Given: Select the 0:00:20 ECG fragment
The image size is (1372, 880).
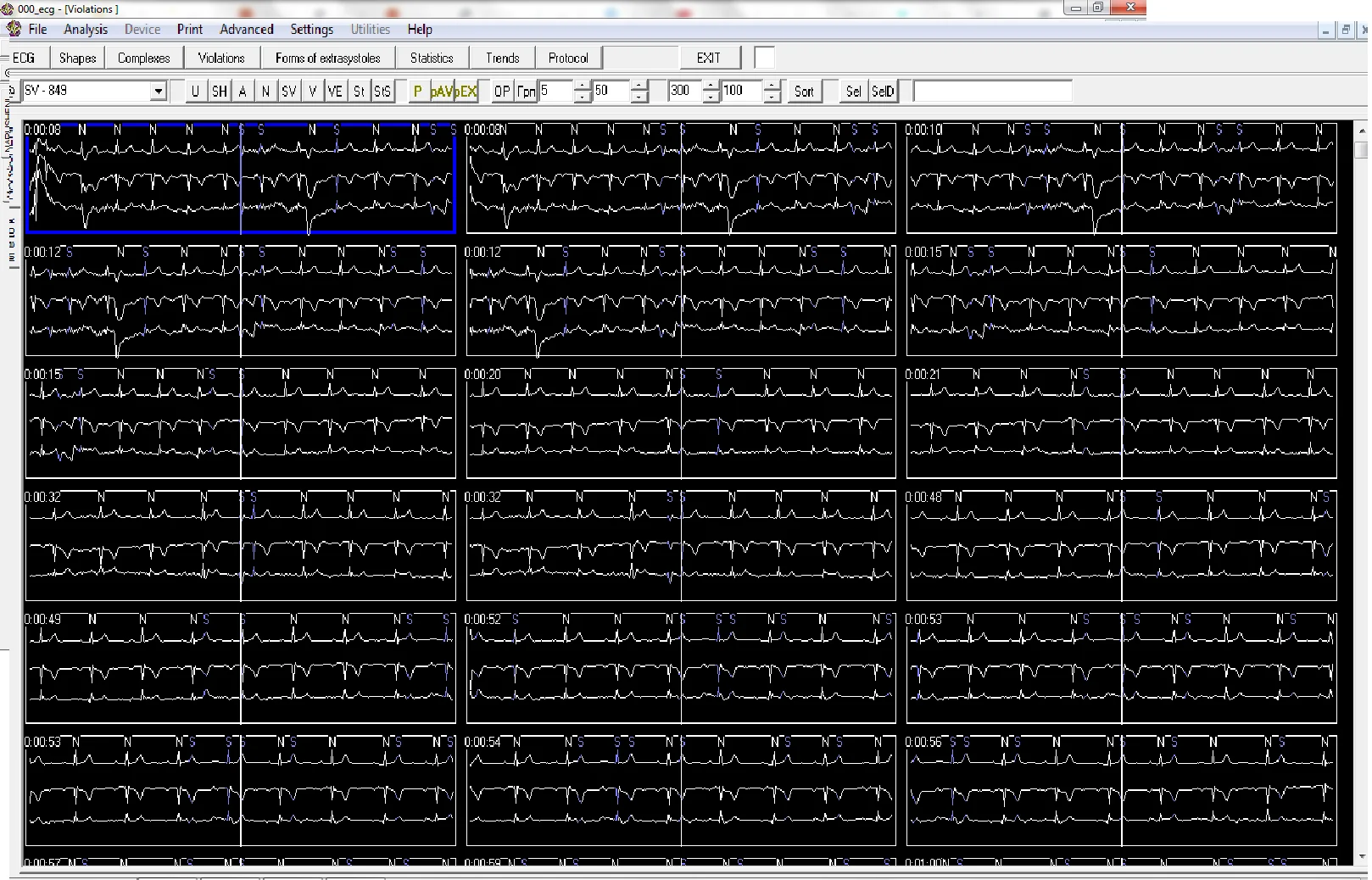Looking at the screenshot, I should 681,423.
